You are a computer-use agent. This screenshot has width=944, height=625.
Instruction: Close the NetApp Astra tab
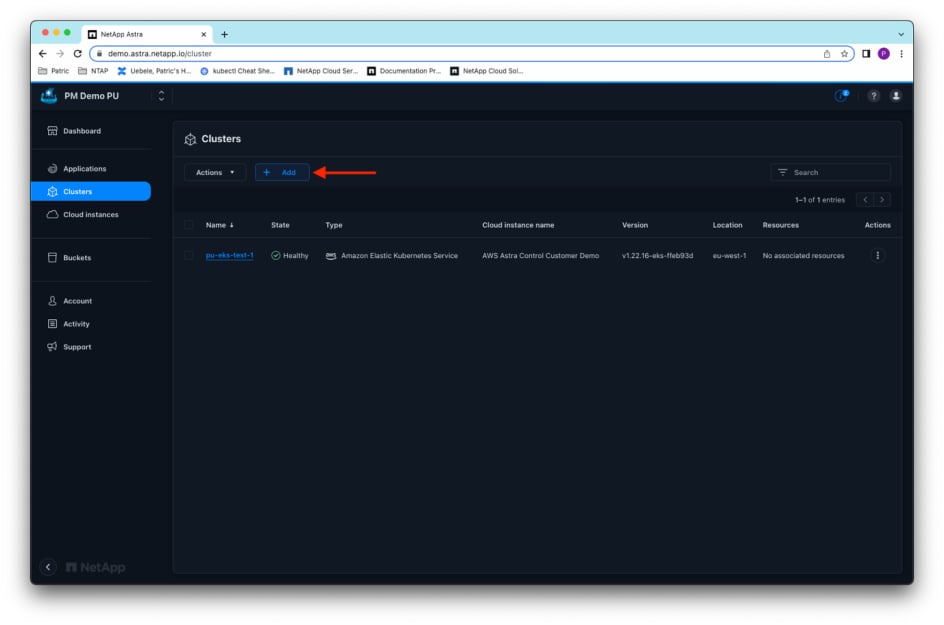point(203,34)
